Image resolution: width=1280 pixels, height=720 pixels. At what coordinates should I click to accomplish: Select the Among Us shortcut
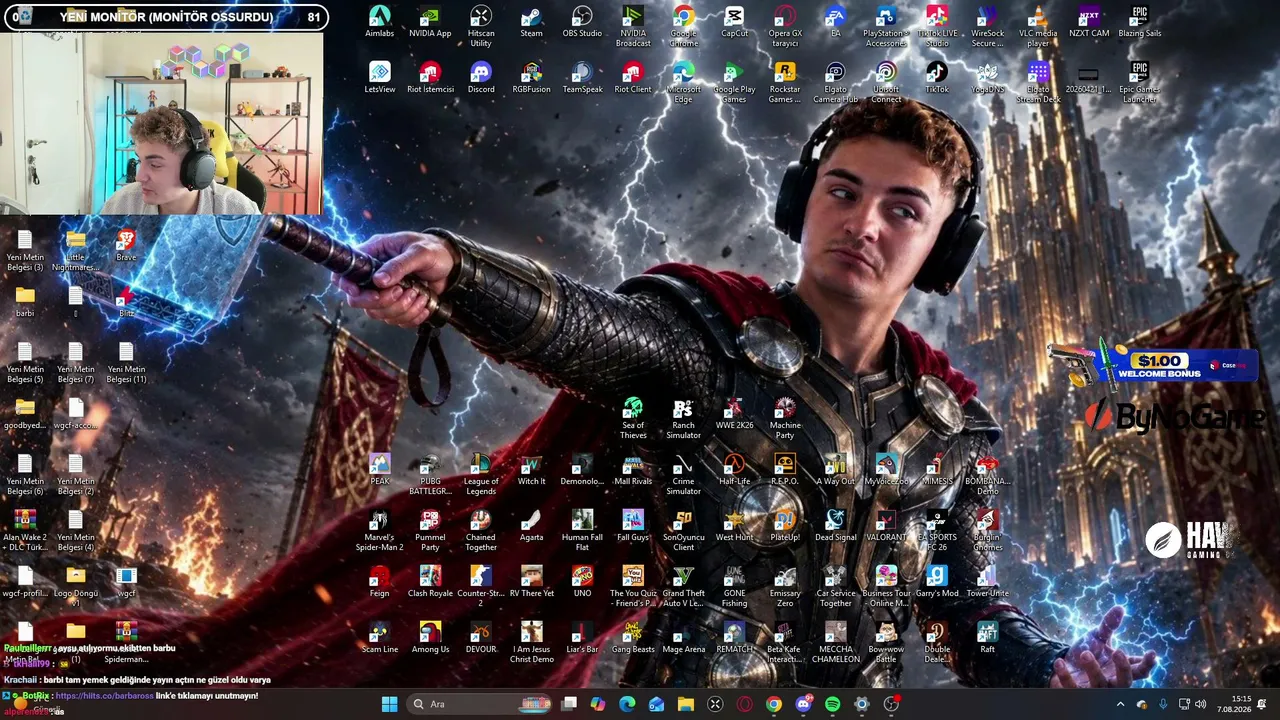click(x=430, y=638)
